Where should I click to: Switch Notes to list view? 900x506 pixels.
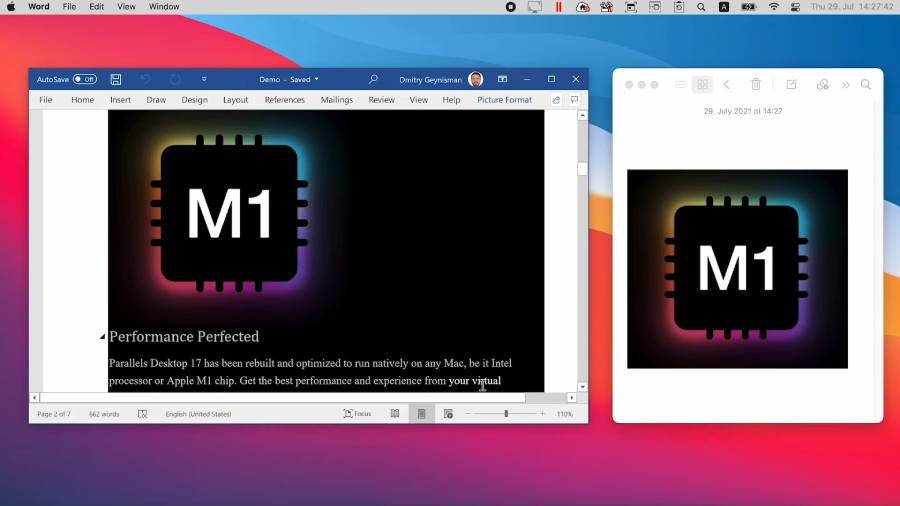point(680,85)
